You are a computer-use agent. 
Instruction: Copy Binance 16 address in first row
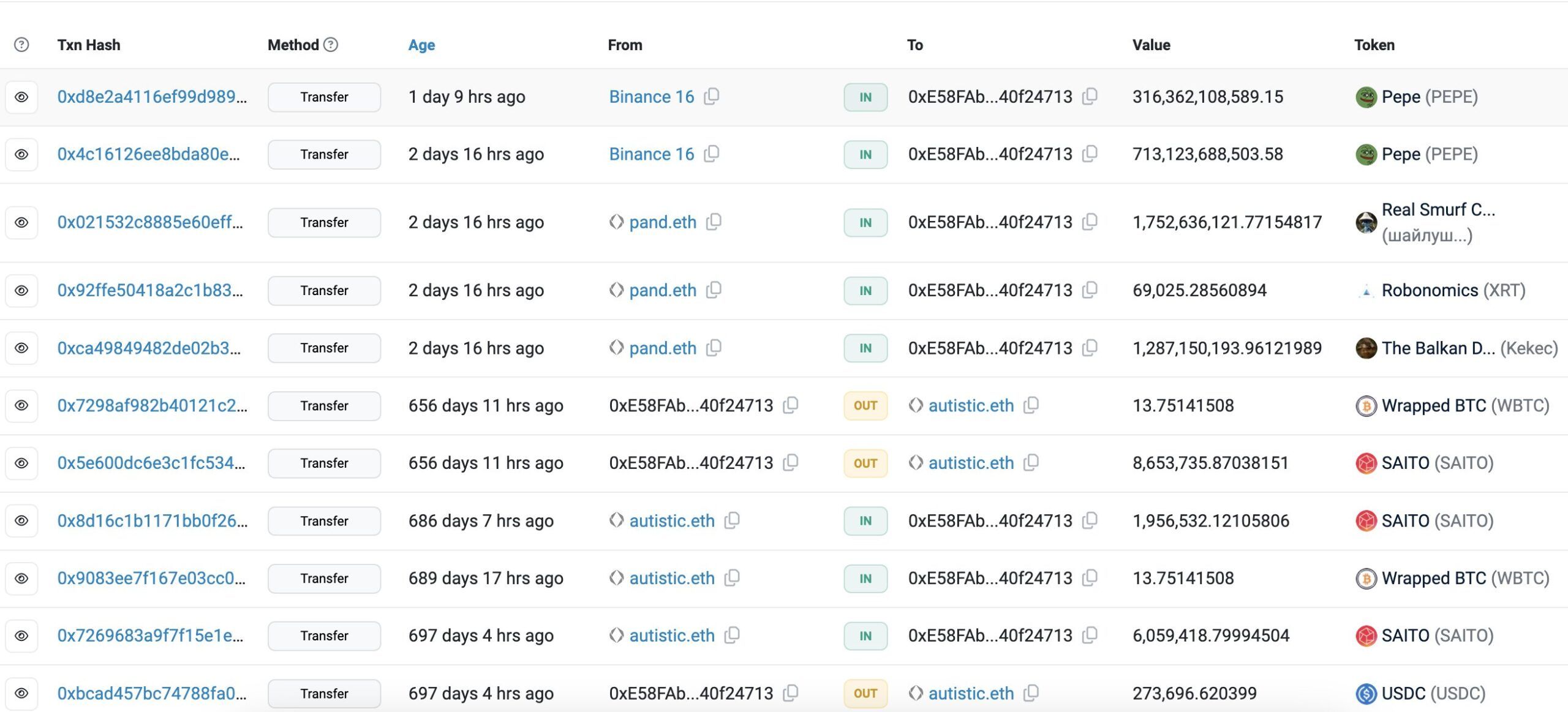point(711,97)
